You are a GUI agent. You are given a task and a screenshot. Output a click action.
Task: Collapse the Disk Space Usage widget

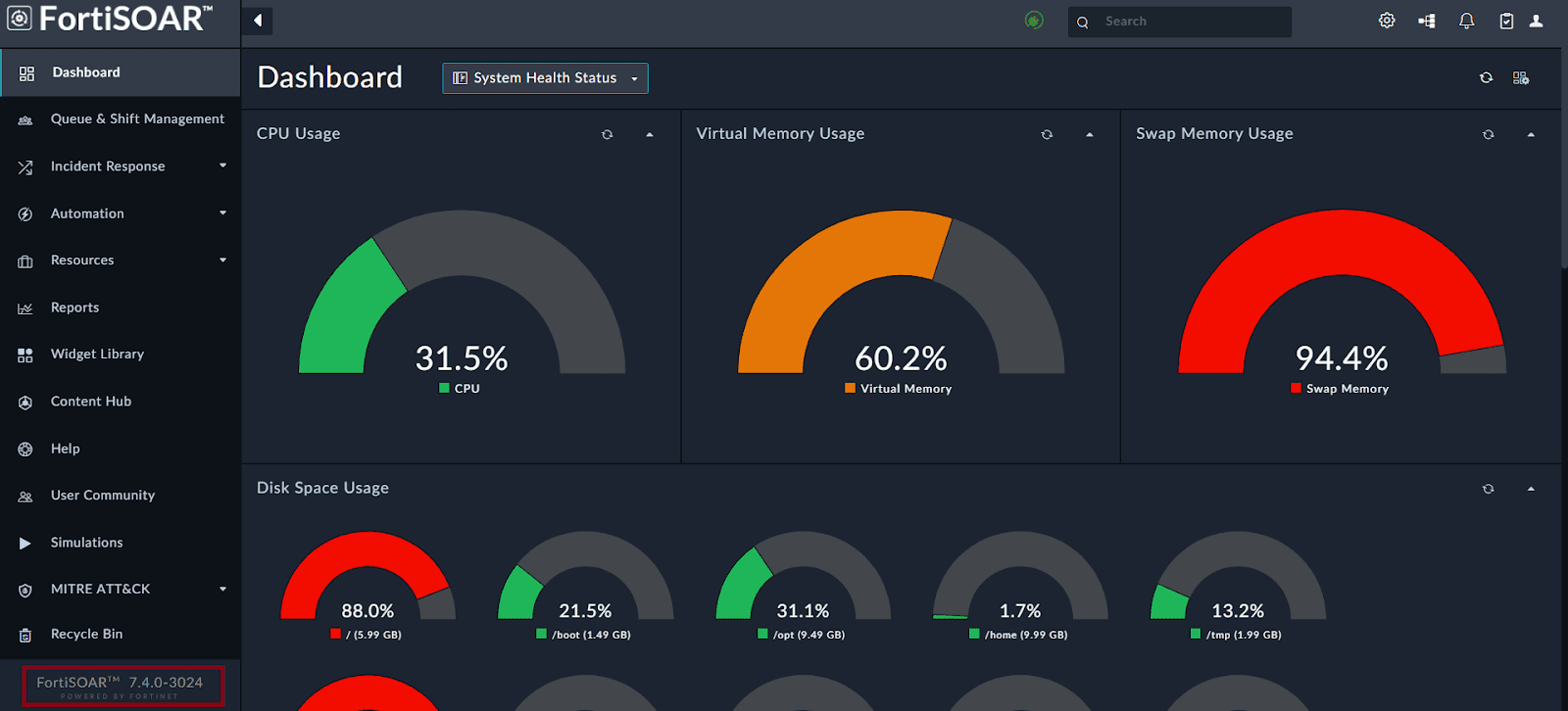click(1531, 489)
